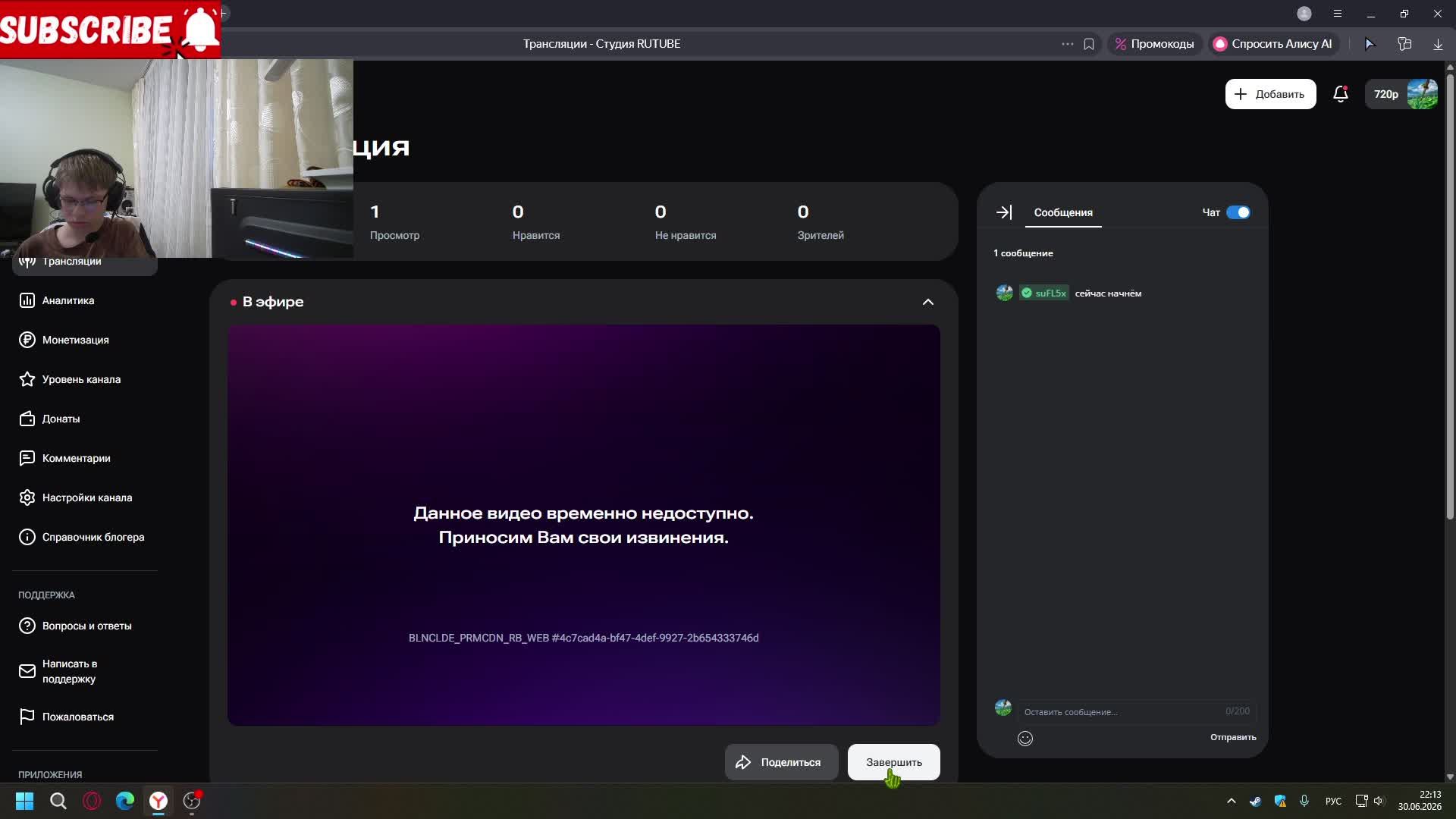The image size is (1456, 819).
Task: Open Microsoft Edge from the taskbar
Action: [x=125, y=801]
